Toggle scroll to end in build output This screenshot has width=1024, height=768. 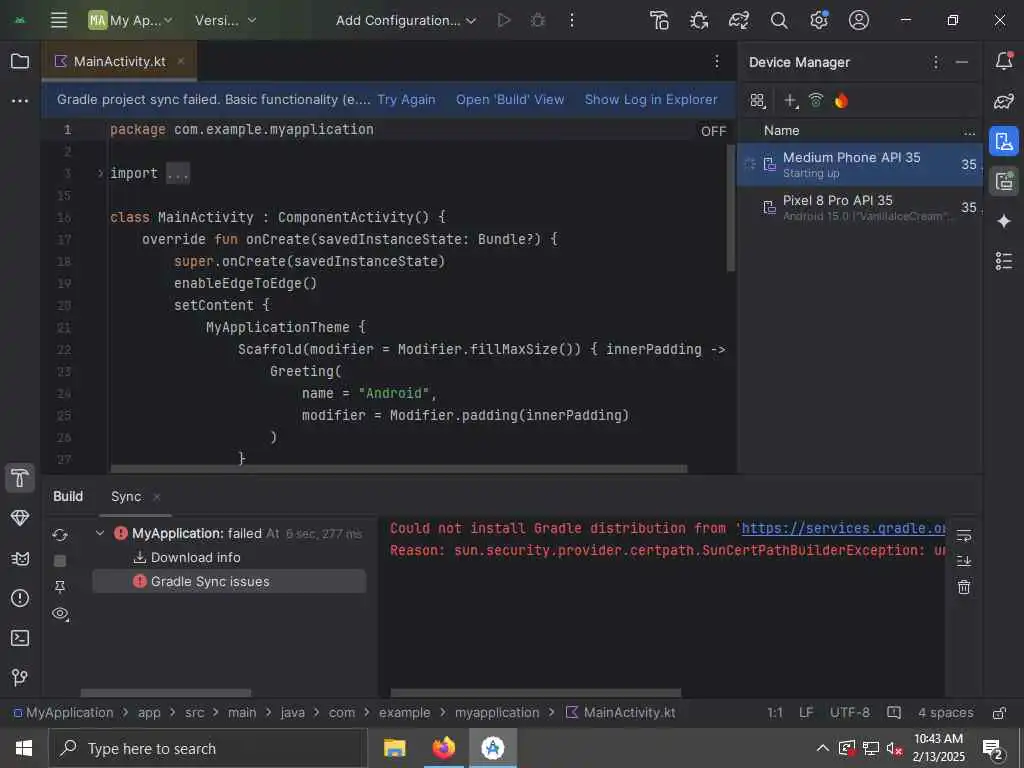pyautogui.click(x=964, y=561)
